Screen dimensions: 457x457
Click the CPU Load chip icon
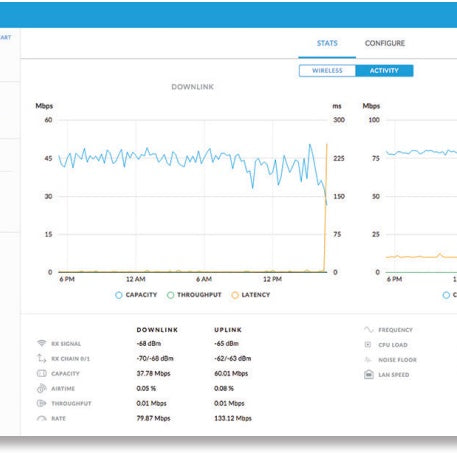click(x=368, y=345)
